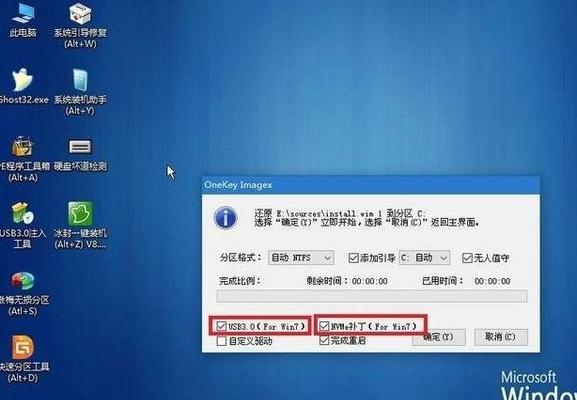
Task: Toggle the 无人值守 checkbox
Action: tap(467, 258)
